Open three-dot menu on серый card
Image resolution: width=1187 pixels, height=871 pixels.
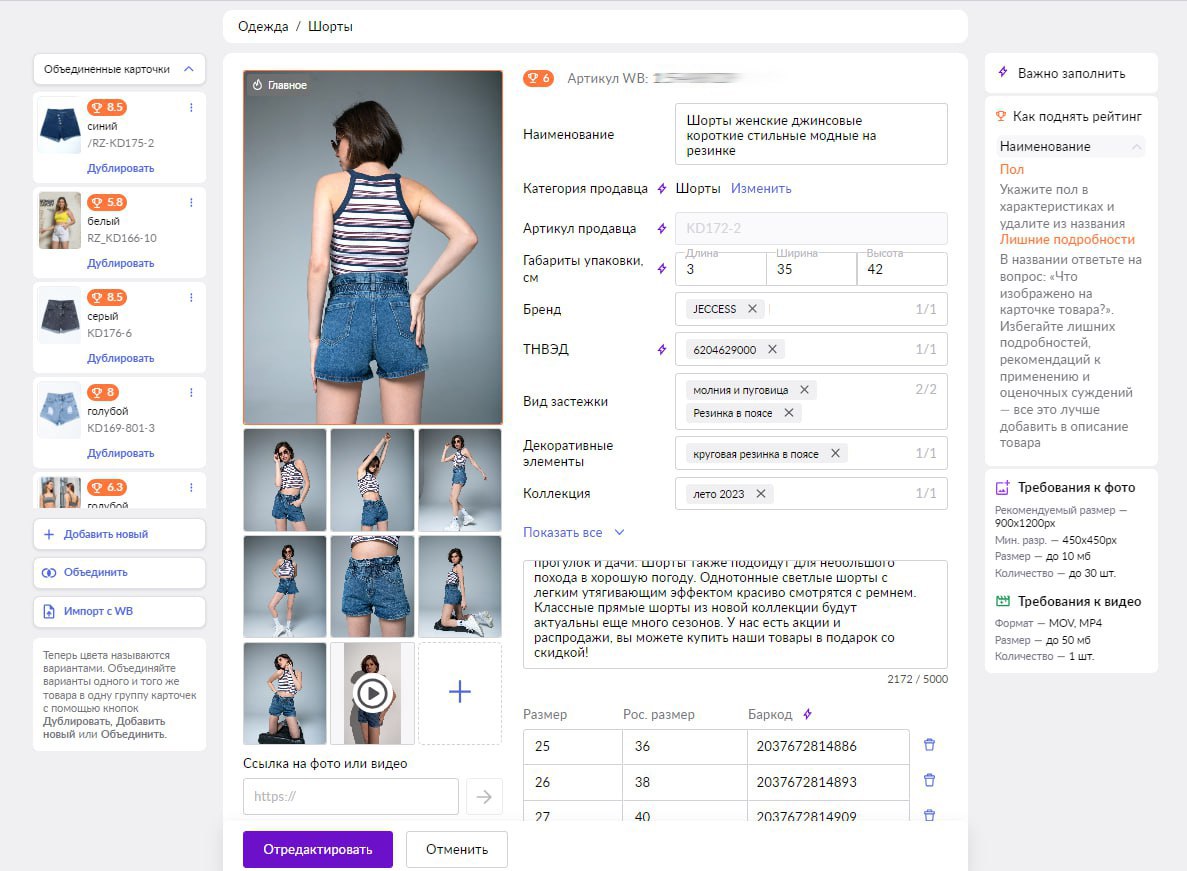[191, 297]
